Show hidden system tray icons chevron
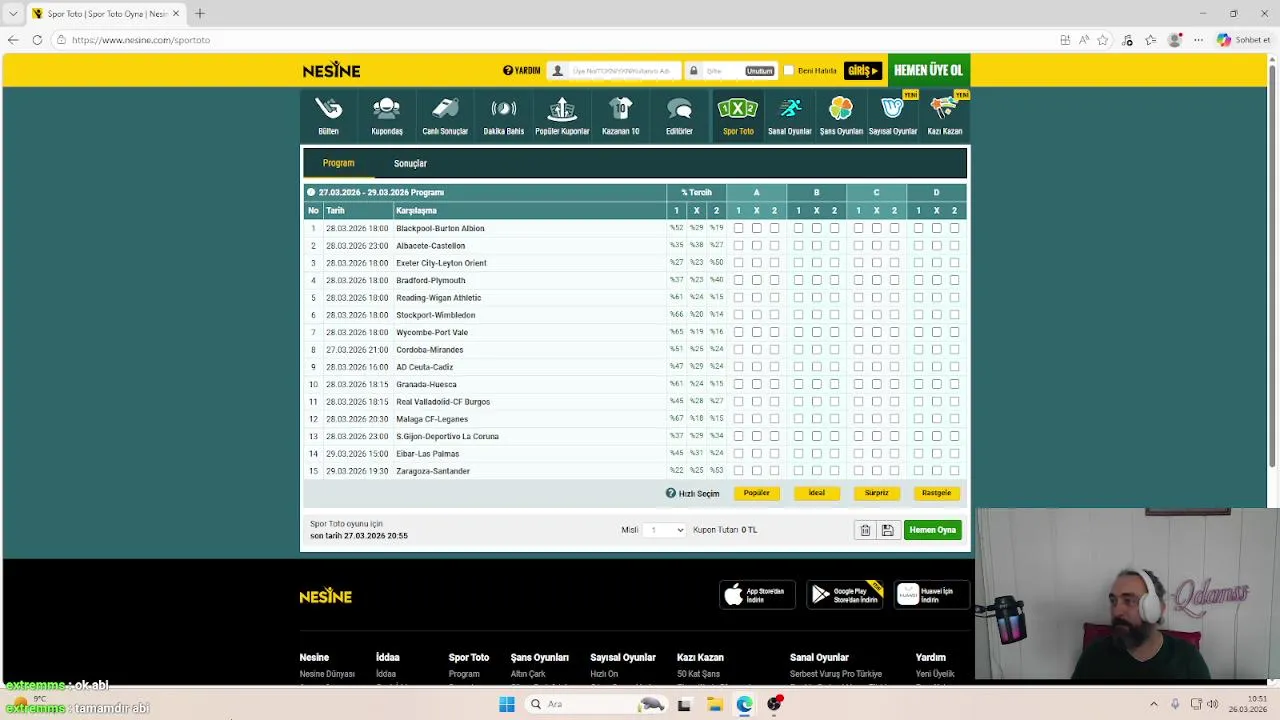The width and height of the screenshot is (1280, 720). pyautogui.click(x=1153, y=704)
